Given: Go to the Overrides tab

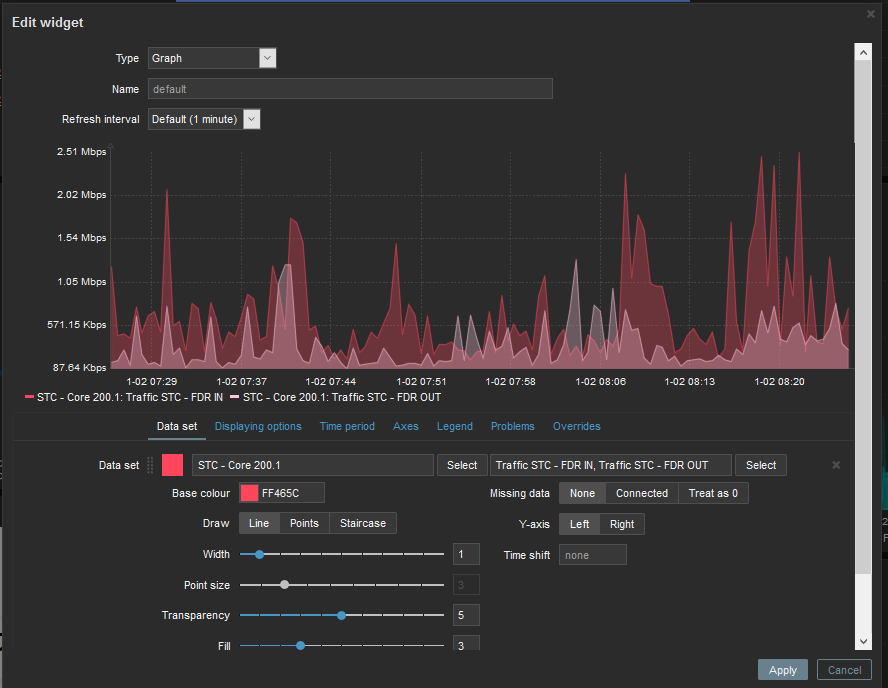Looking at the screenshot, I should coord(576,426).
